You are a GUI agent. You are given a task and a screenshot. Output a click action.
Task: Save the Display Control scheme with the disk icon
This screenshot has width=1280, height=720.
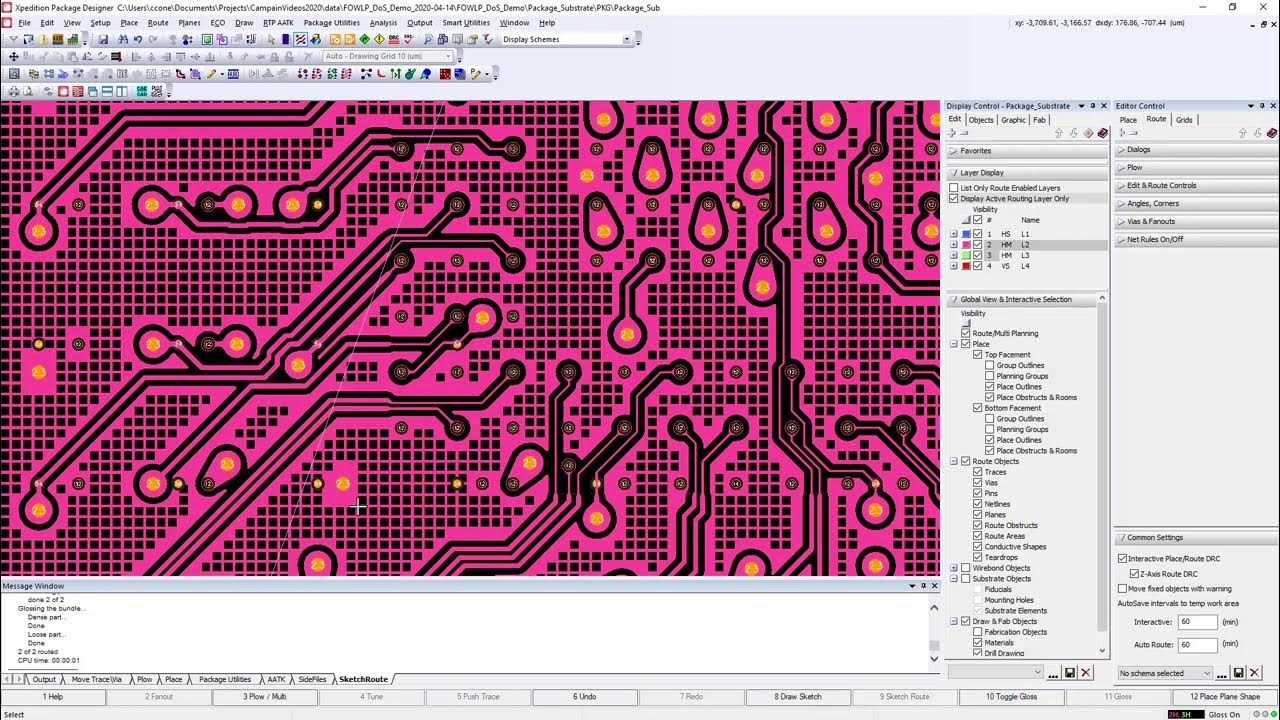point(1070,673)
